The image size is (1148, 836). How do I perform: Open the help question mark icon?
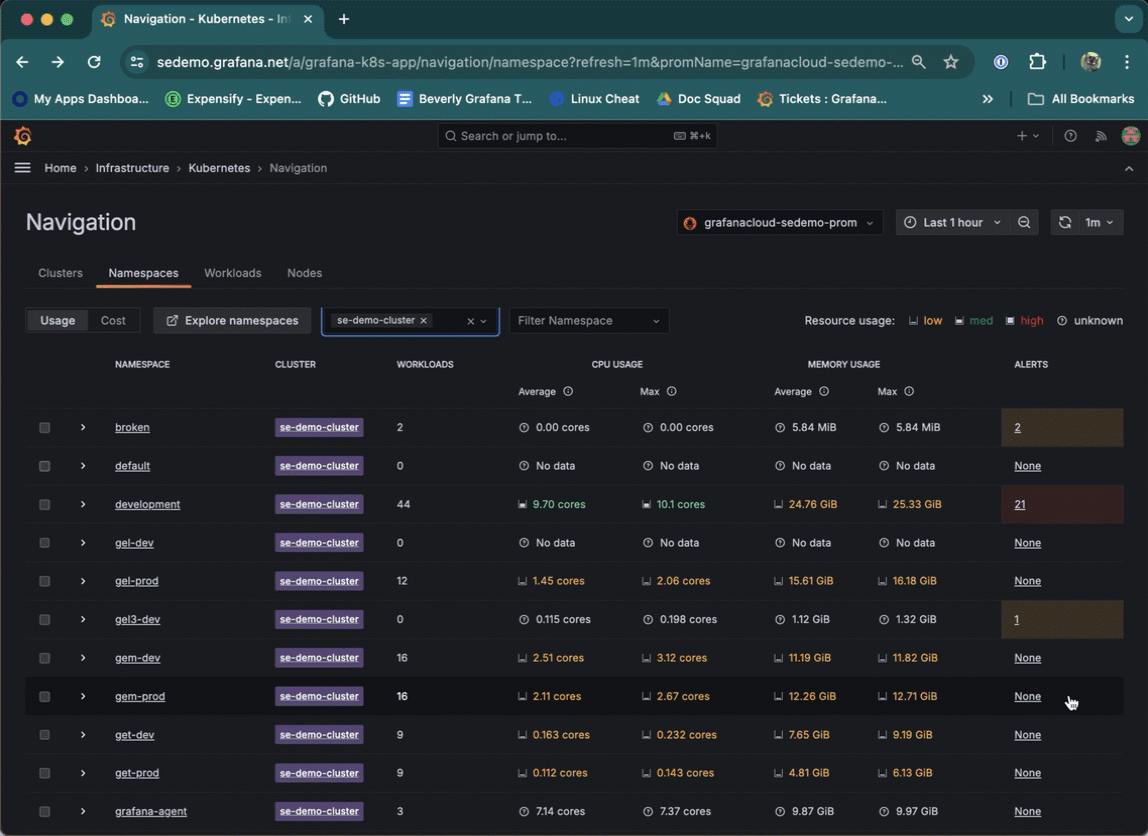1070,136
